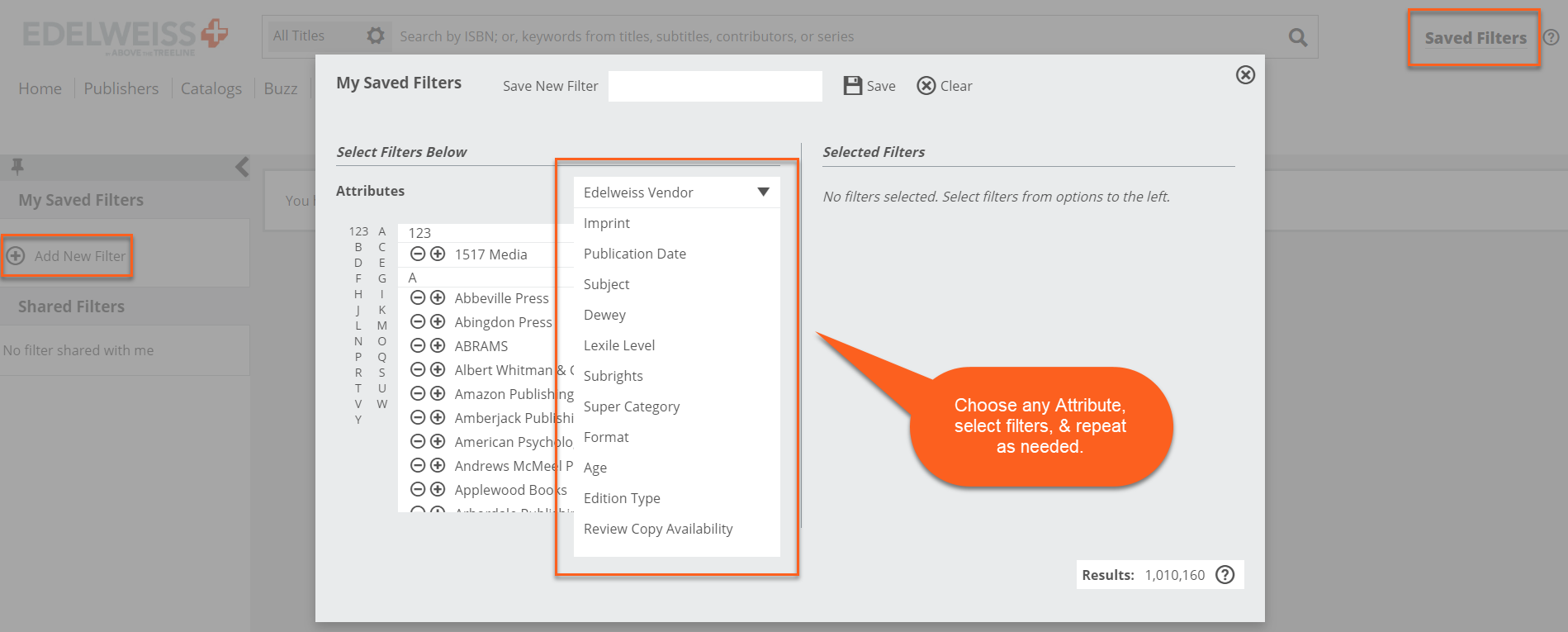Choose Review Copy Availability attribute
This screenshot has height=632, width=1568.
[658, 529]
